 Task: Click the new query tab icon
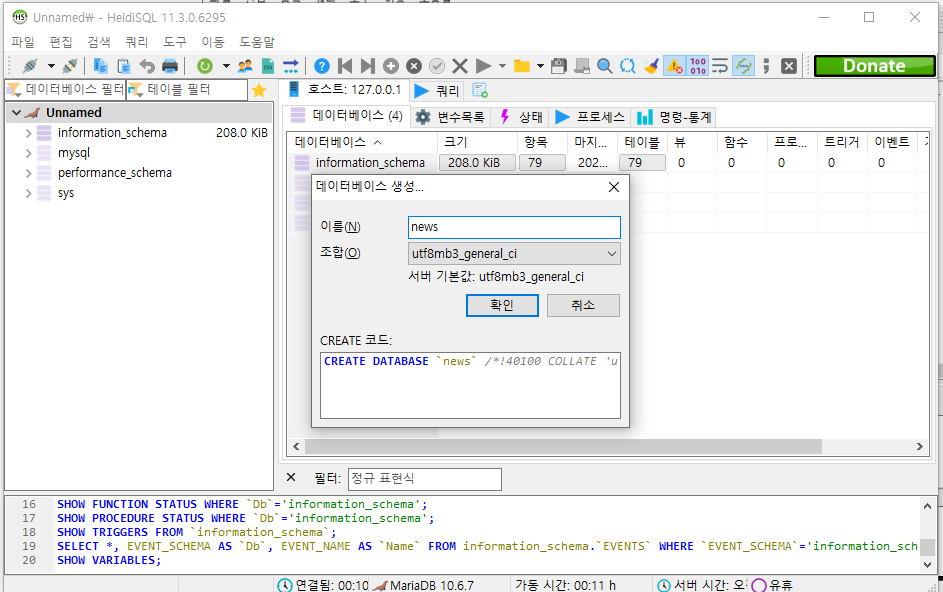[x=480, y=90]
